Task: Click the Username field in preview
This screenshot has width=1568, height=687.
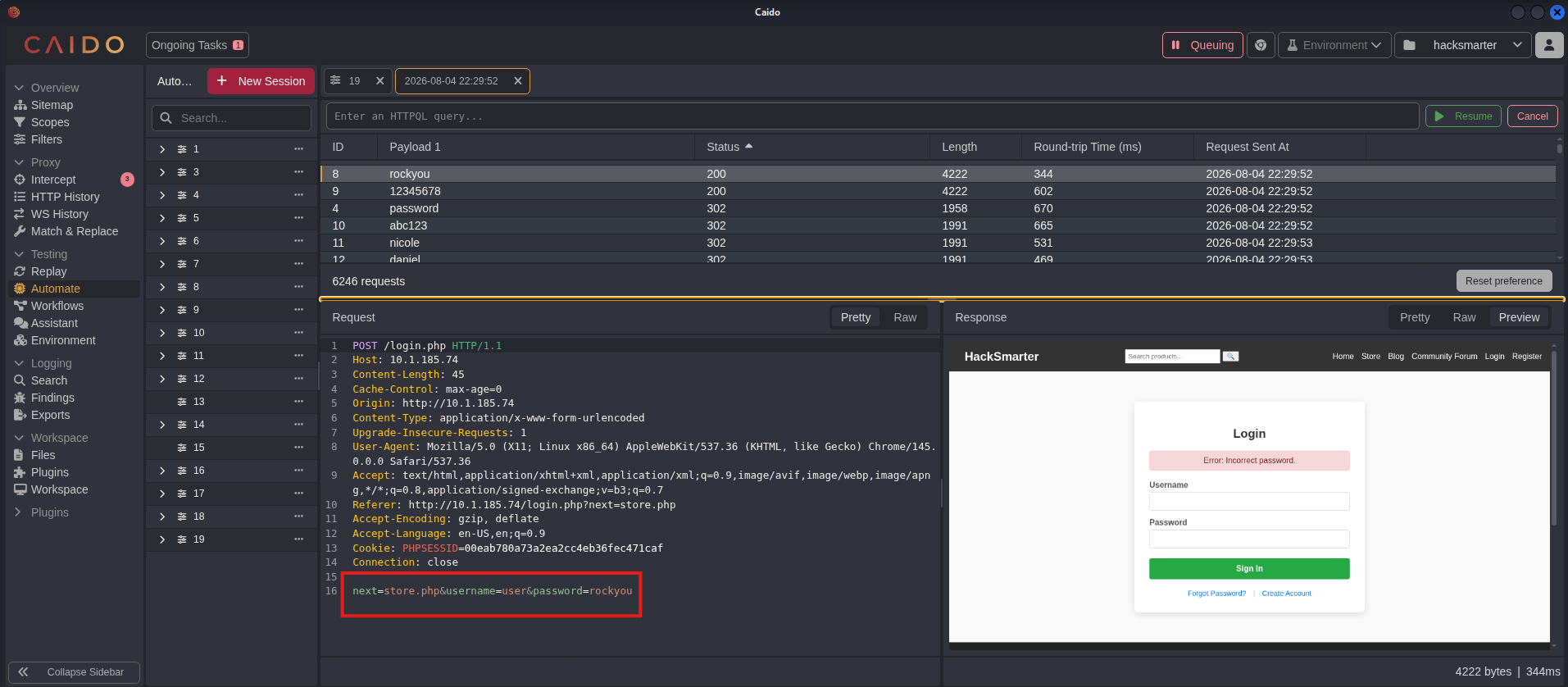Action: click(1249, 502)
